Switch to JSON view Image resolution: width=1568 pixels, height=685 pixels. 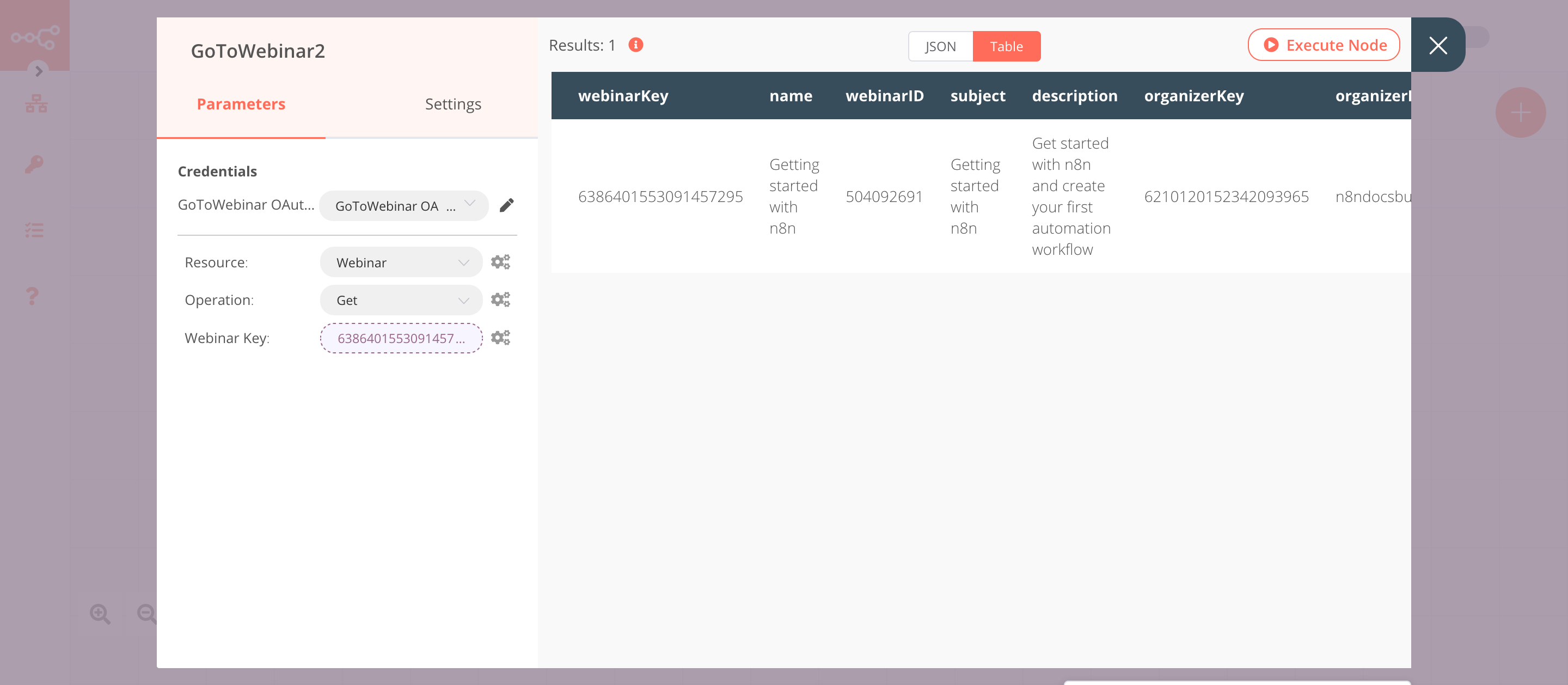pos(939,46)
